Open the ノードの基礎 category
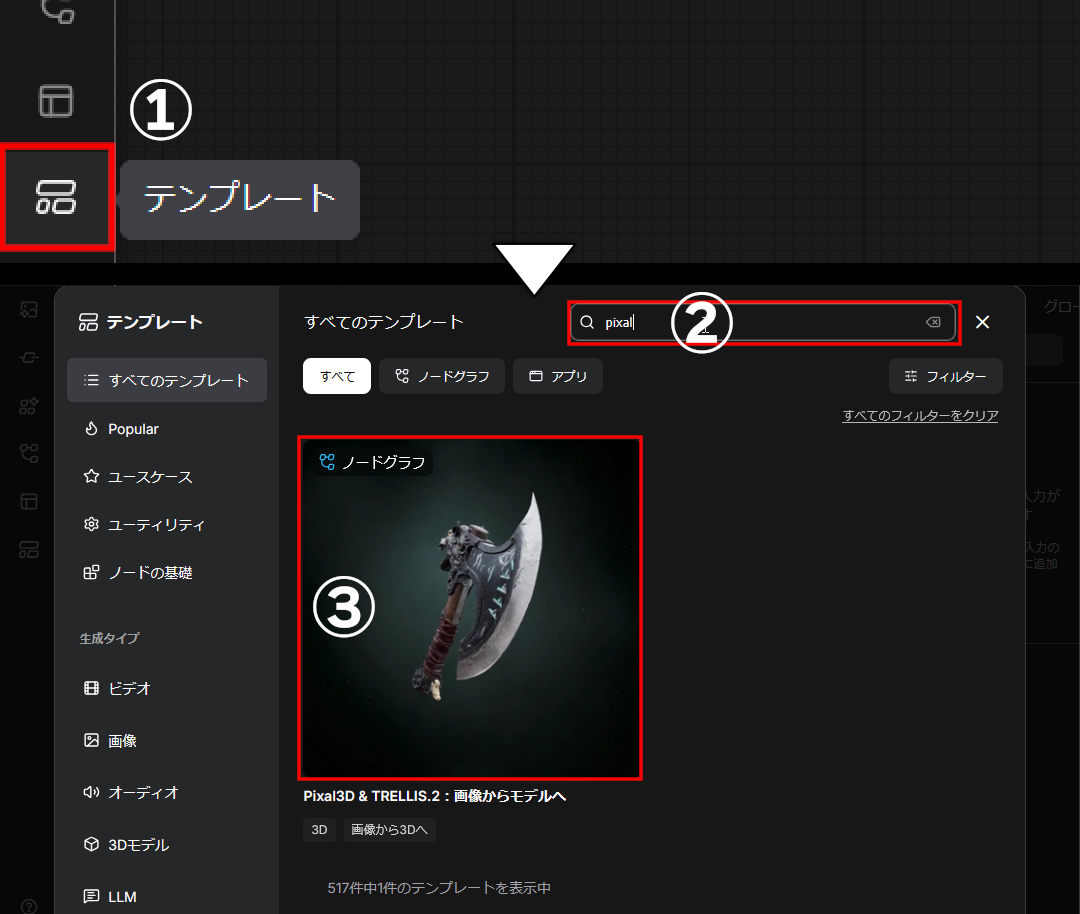The height and width of the screenshot is (914, 1080). 167,572
